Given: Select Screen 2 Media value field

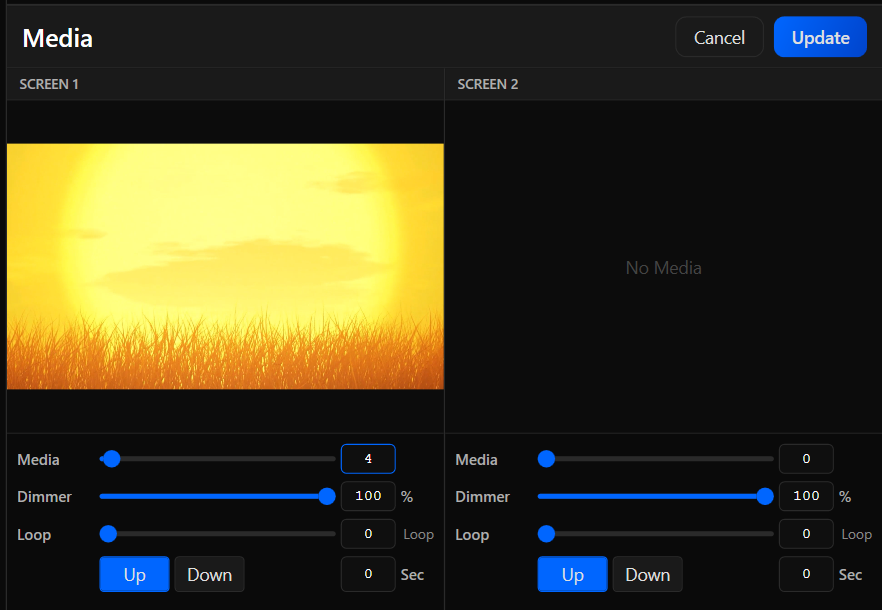Looking at the screenshot, I should click(806, 459).
